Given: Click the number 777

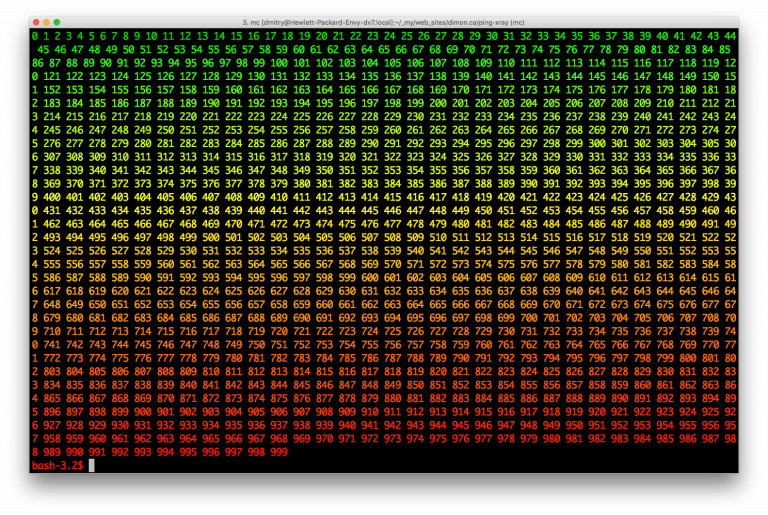Looking at the screenshot, I should 165,358.
